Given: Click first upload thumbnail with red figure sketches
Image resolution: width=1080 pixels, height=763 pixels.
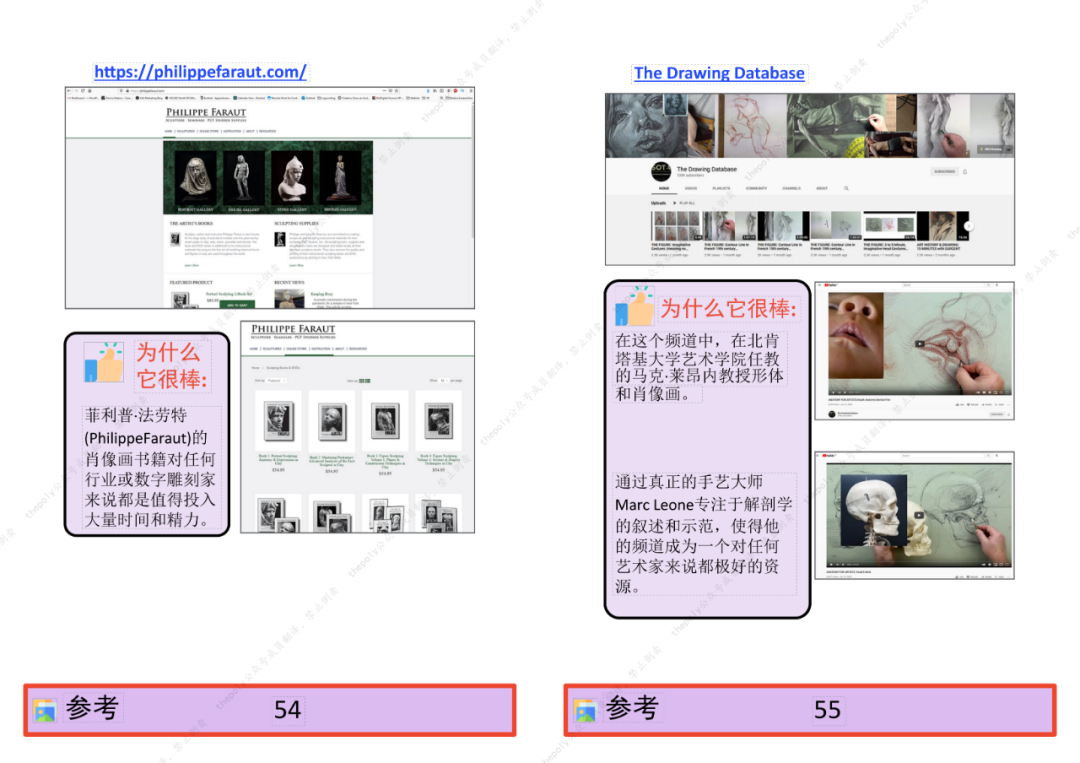Looking at the screenshot, I should [x=676, y=227].
